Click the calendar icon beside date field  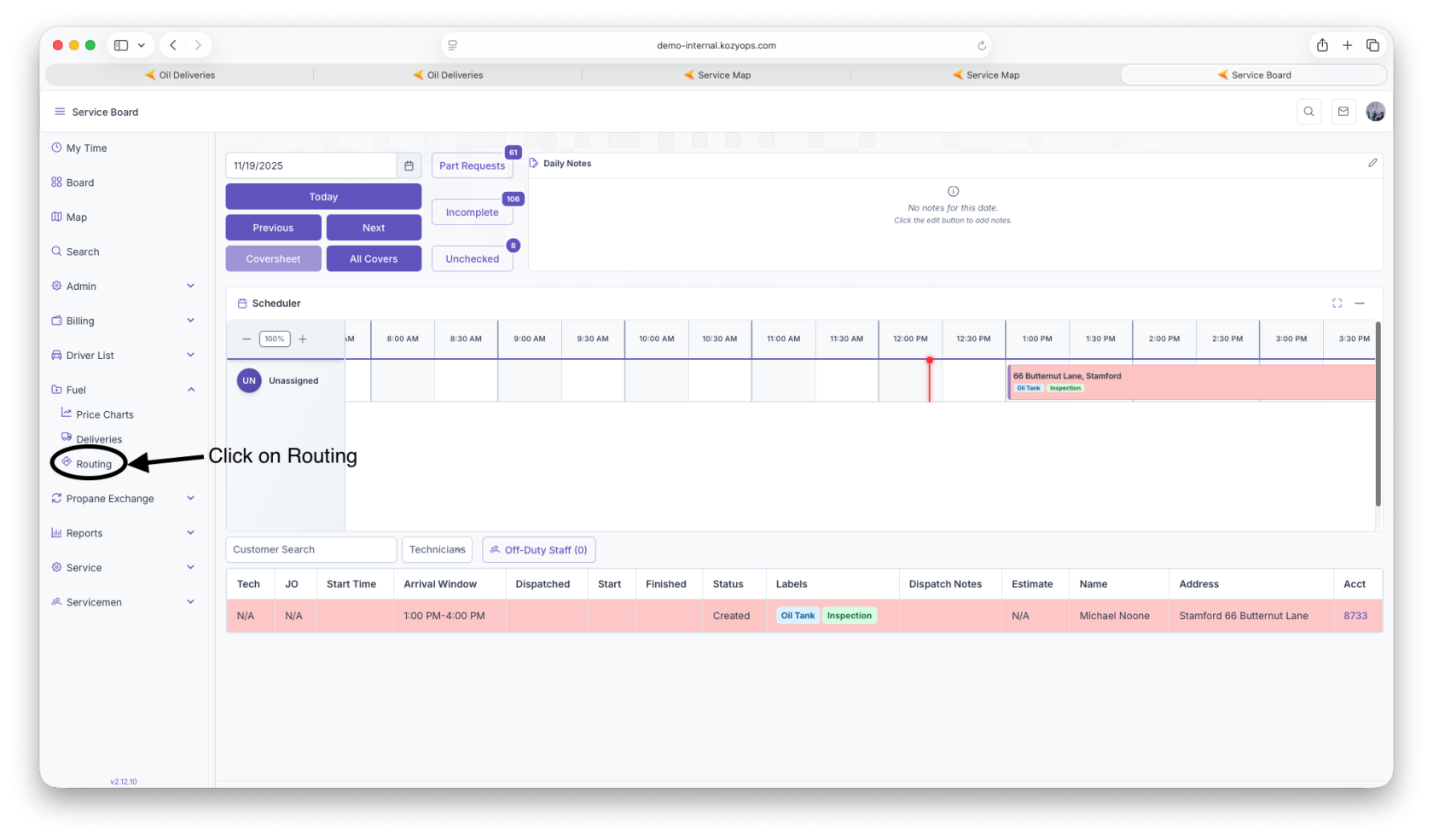click(409, 166)
